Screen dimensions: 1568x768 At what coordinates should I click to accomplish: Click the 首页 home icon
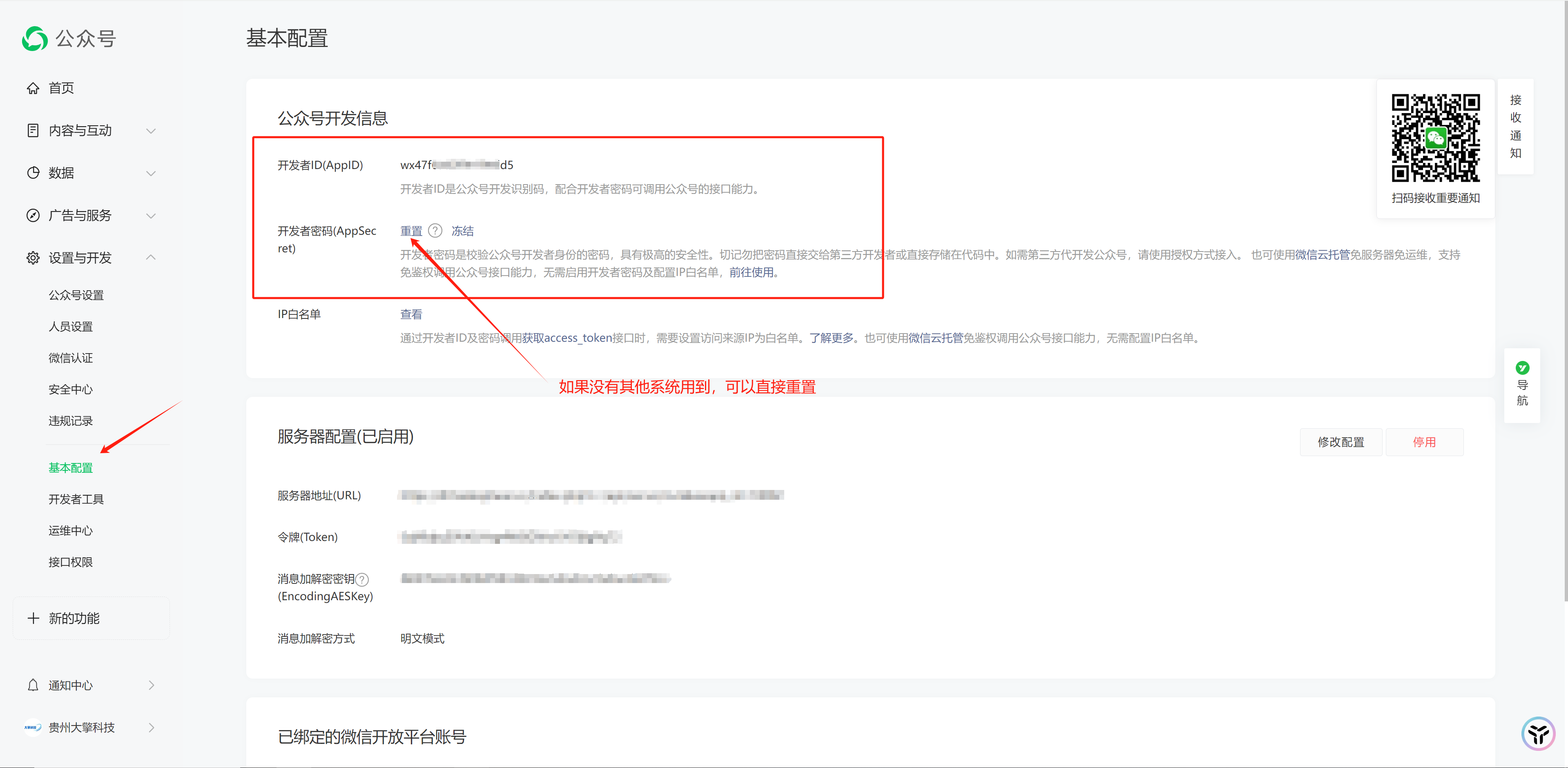pyautogui.click(x=33, y=88)
